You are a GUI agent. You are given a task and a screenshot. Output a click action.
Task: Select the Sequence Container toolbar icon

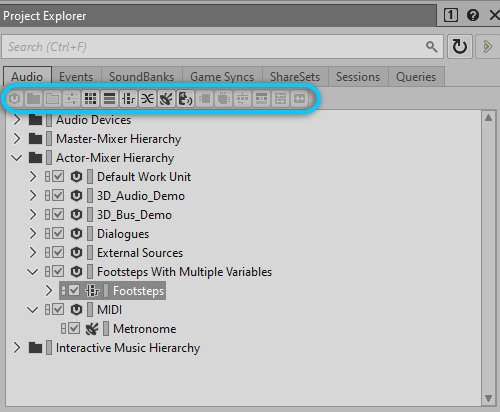(110, 99)
